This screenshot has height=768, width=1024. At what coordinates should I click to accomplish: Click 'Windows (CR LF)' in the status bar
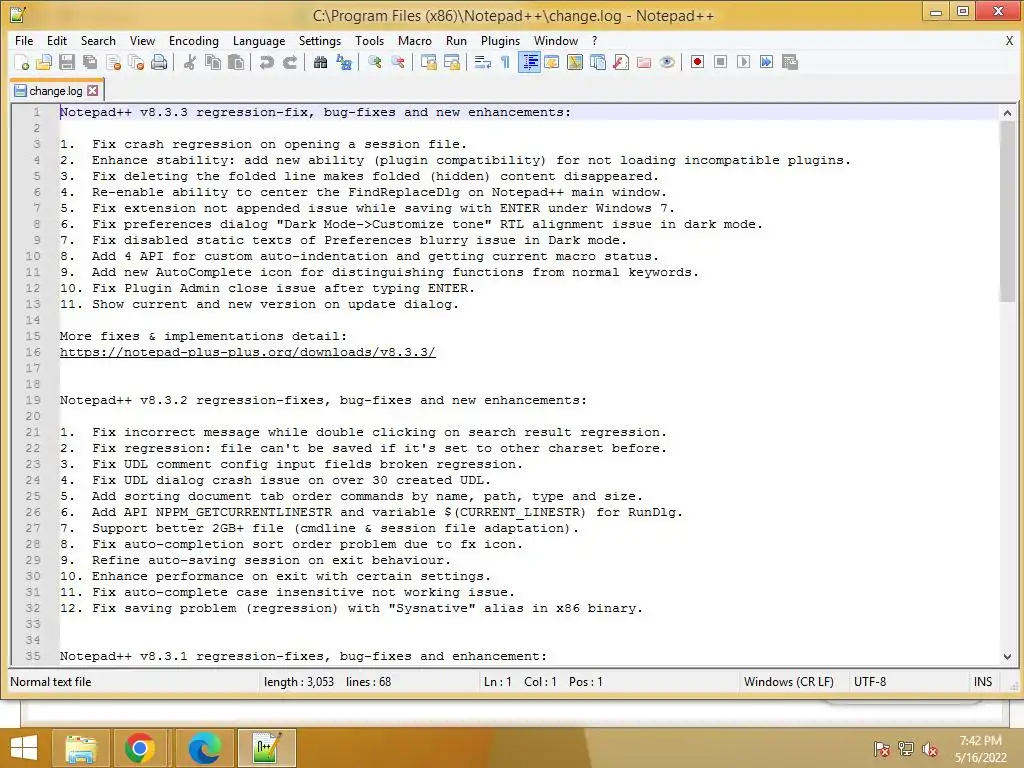(x=788, y=682)
